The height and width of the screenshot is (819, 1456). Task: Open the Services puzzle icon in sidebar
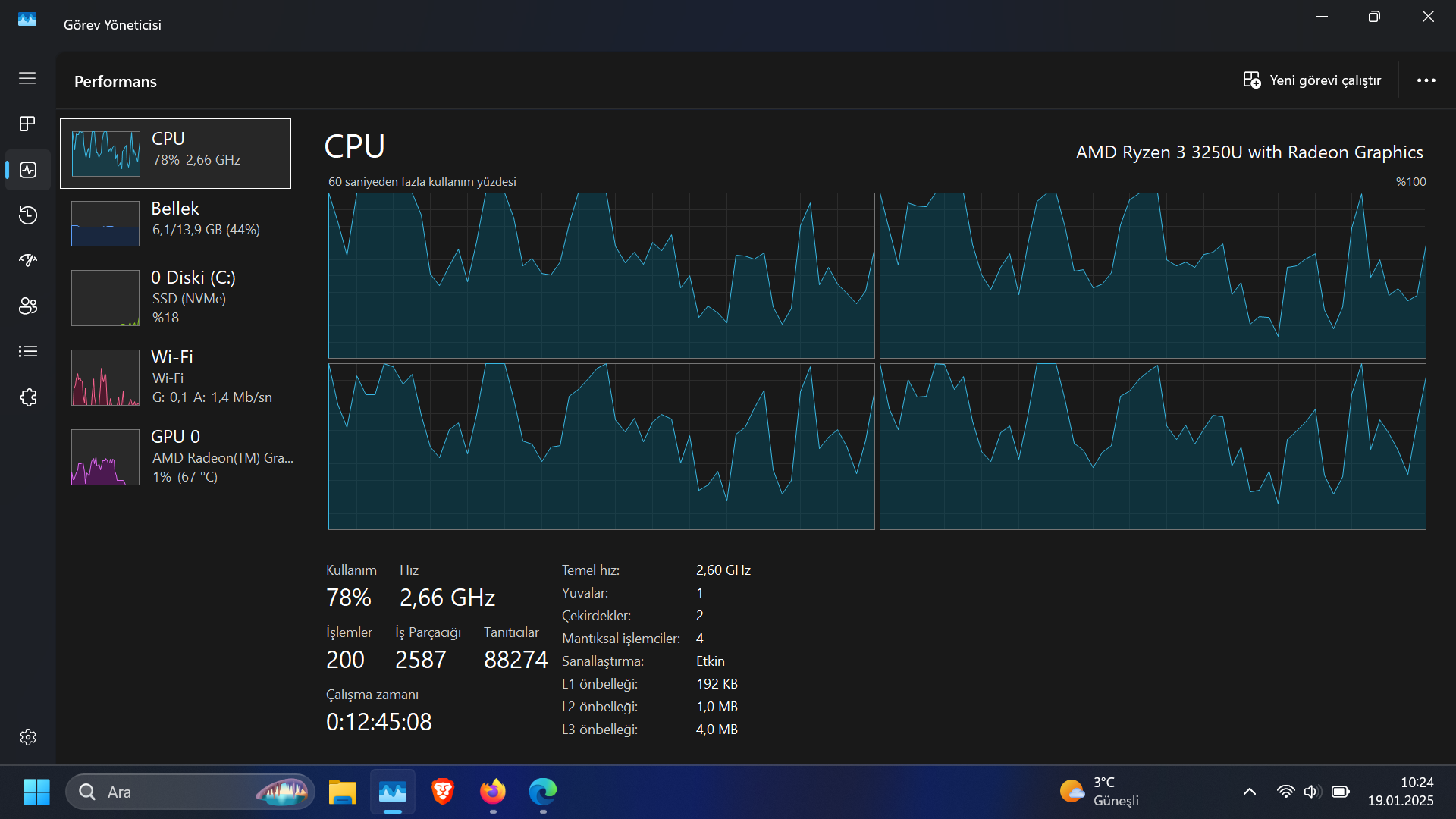[28, 397]
